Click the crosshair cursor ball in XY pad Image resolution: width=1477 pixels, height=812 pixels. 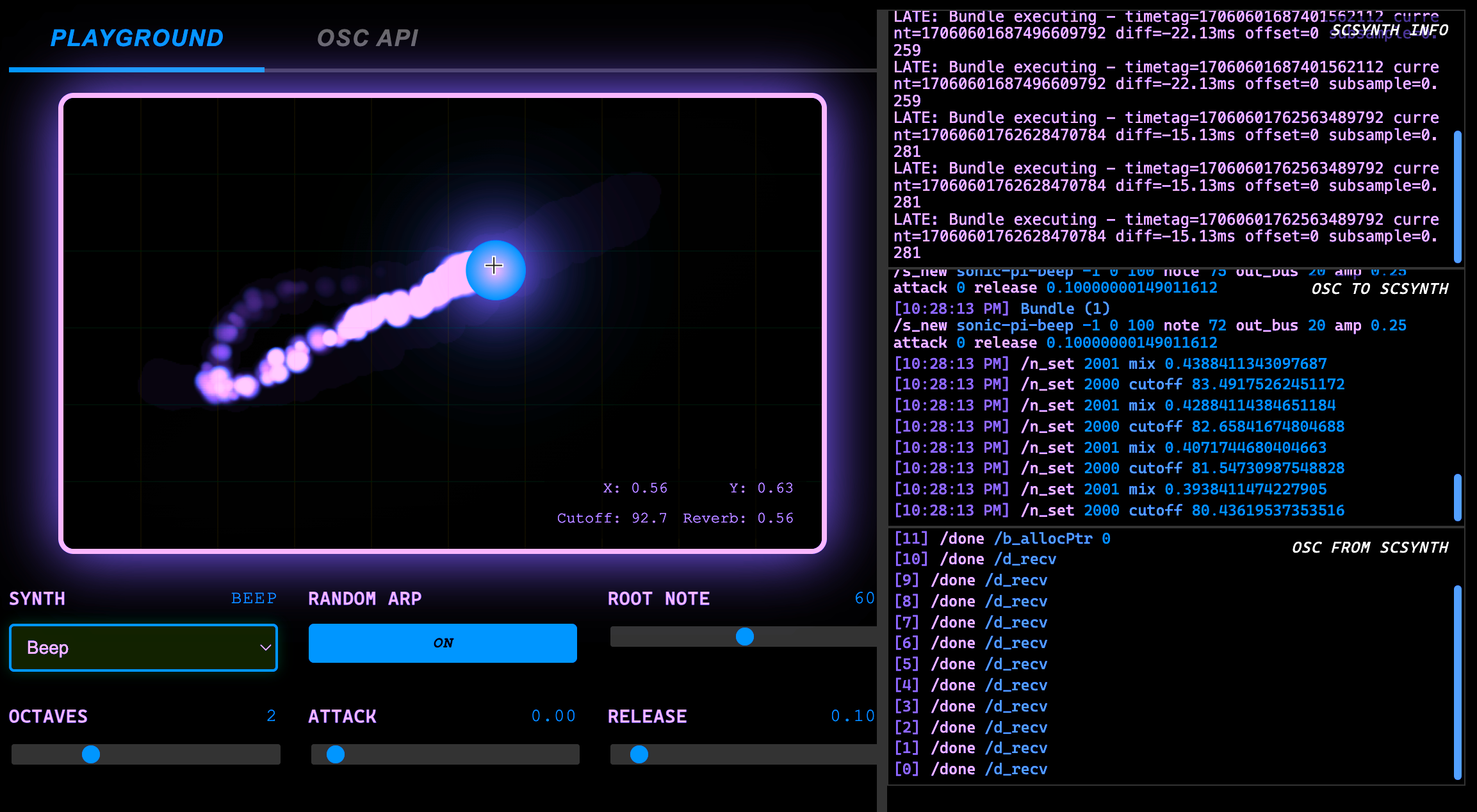click(494, 269)
